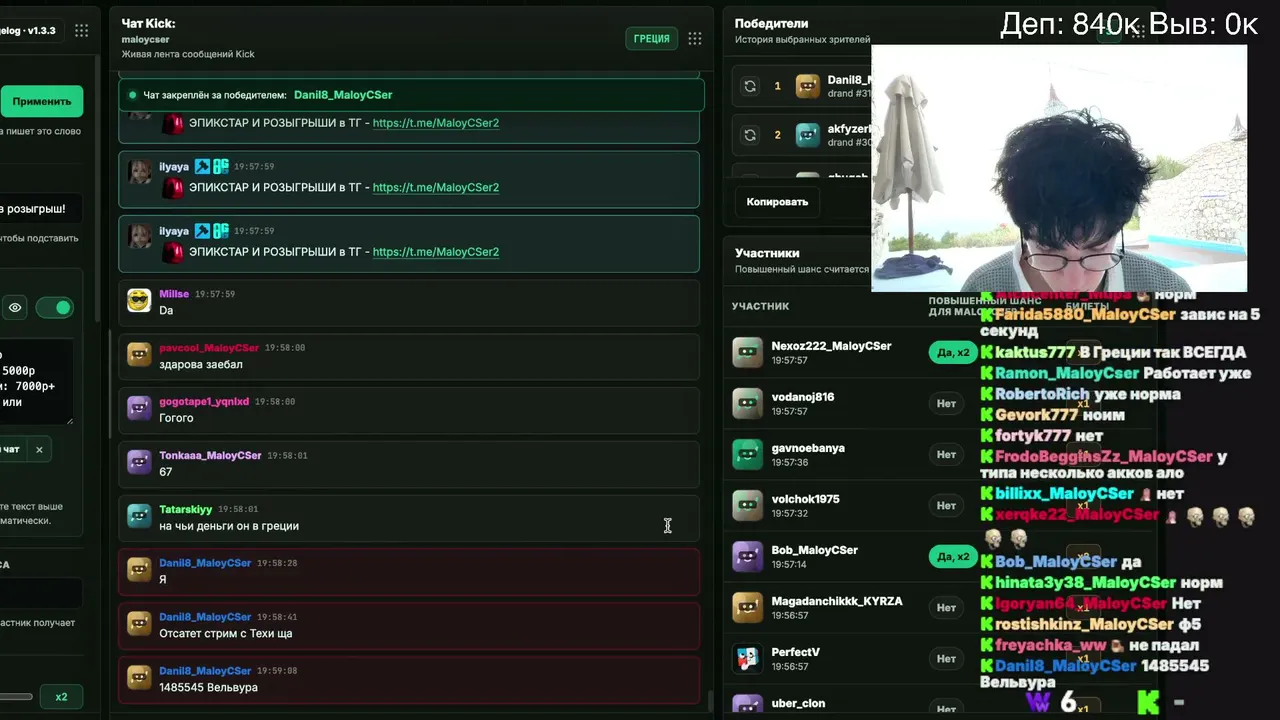Toggle 'Нет' boost for Magadanchikkk_KYRZA
This screenshot has width=1280, height=720.
coord(946,607)
